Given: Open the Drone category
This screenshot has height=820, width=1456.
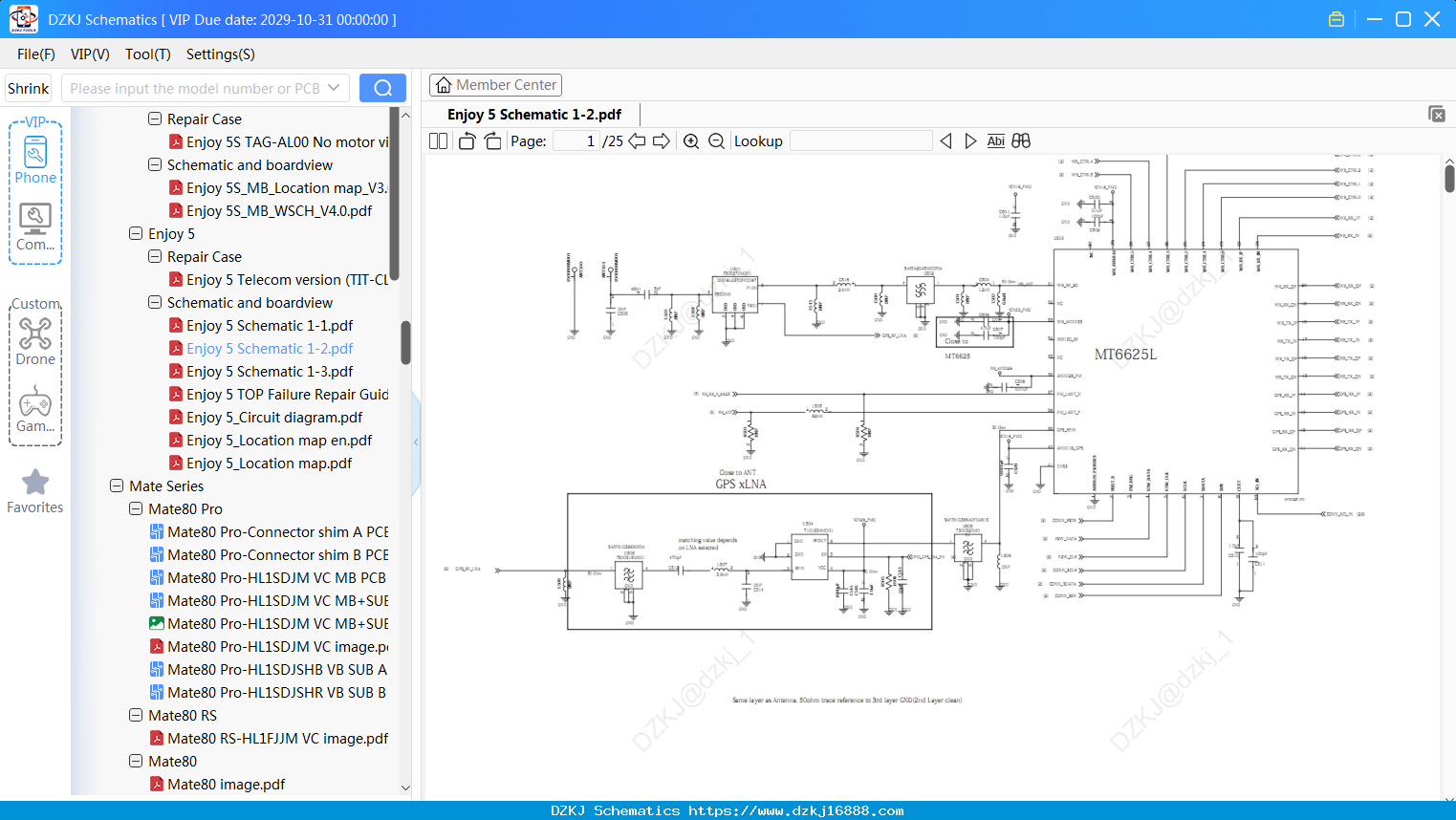Looking at the screenshot, I should [x=35, y=341].
